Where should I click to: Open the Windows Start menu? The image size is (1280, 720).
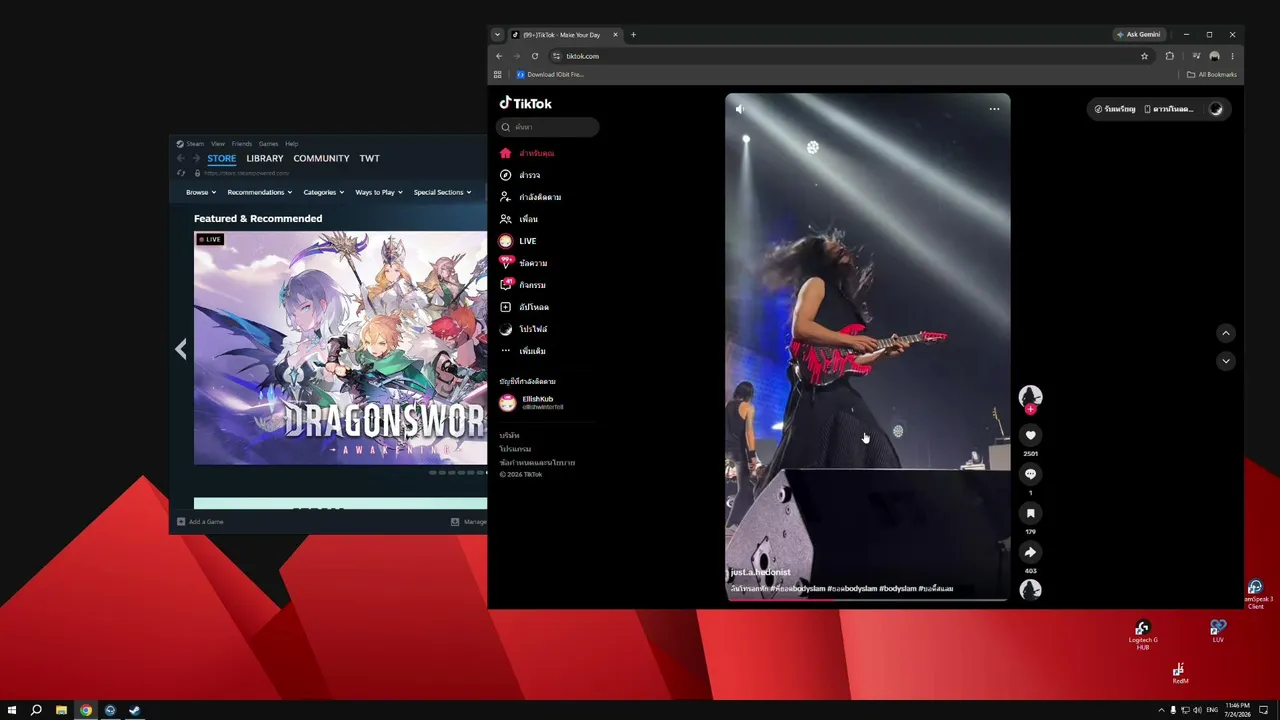[x=12, y=710]
